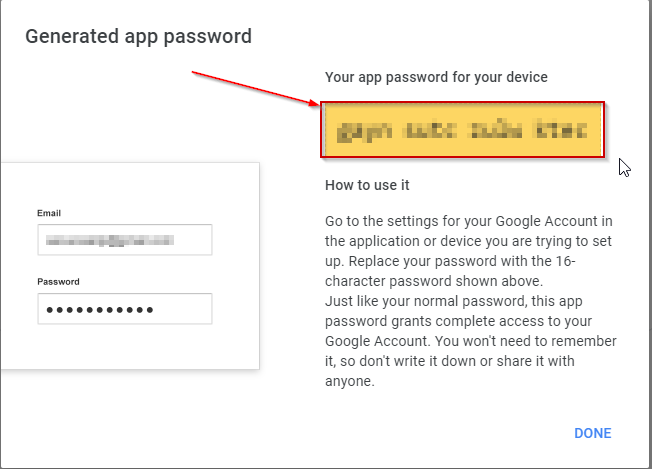Click the first group of blurred password characters
652x469 pixels.
[x=366, y=131]
